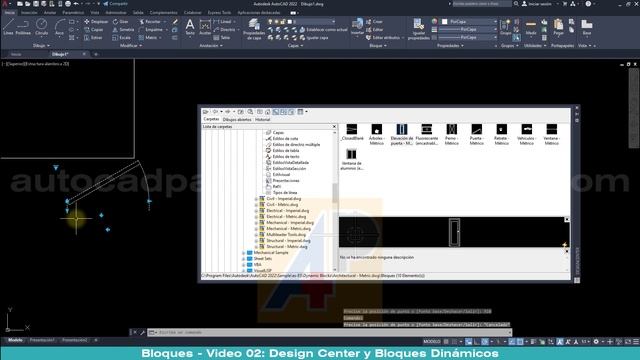640x360 pixels.
Task: Expand the Capas panel
Action: pos(296,46)
